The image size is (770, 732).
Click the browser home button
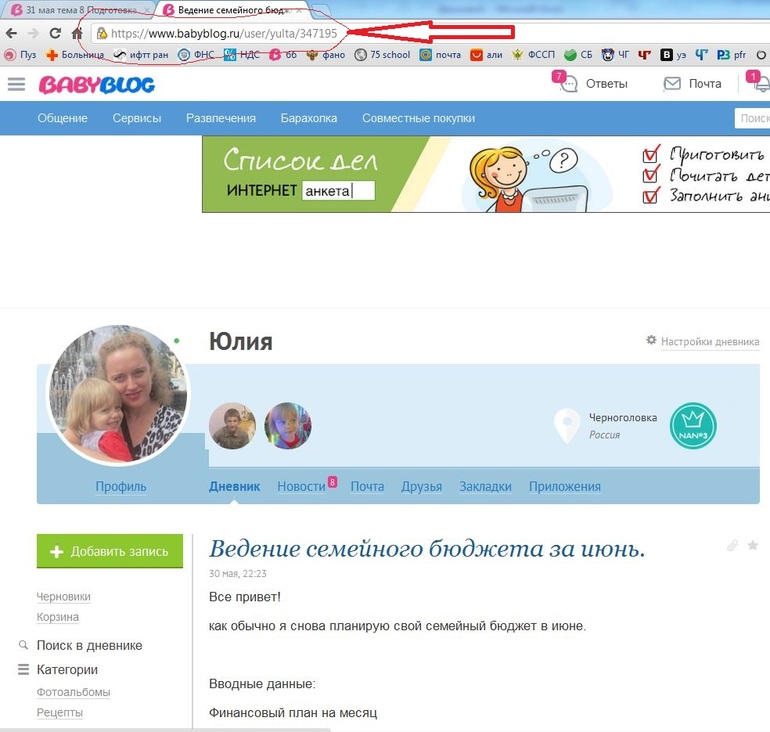[77, 33]
